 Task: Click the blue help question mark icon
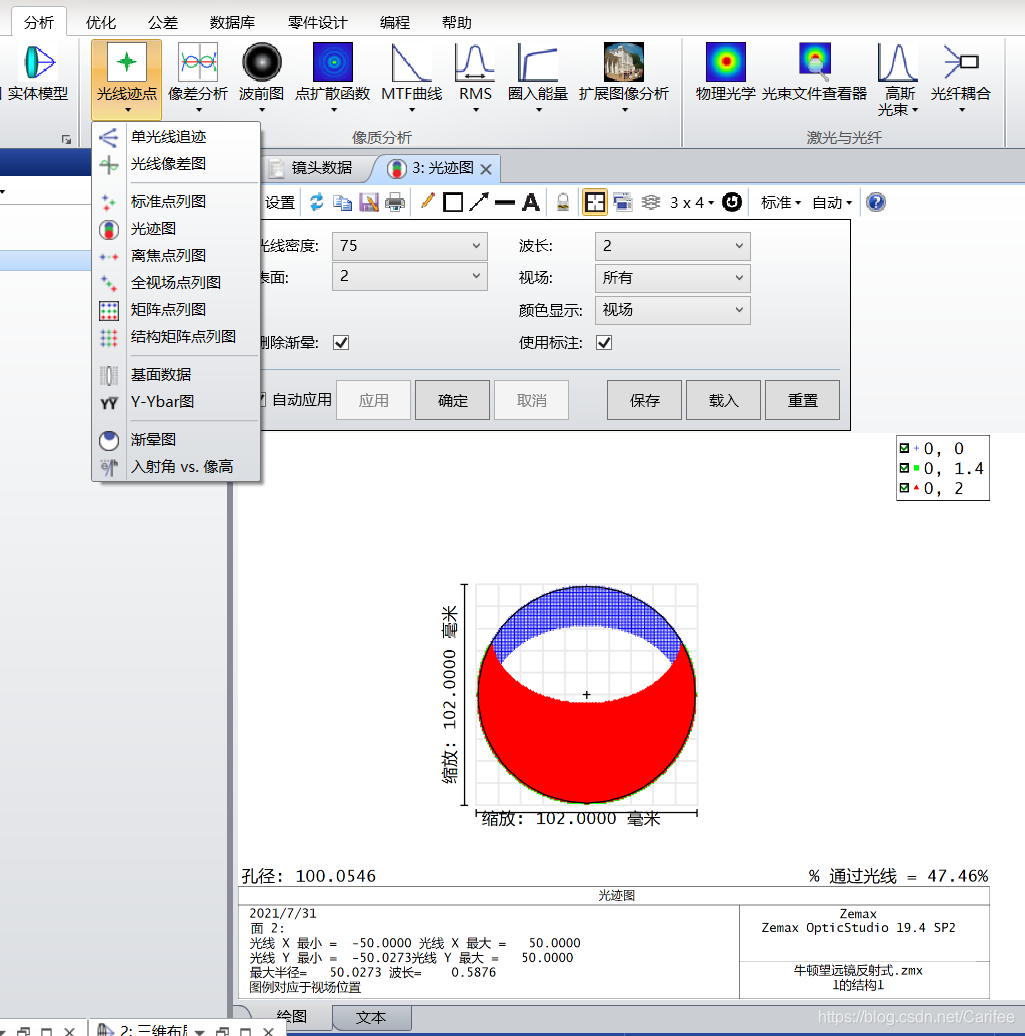pyautogui.click(x=876, y=202)
